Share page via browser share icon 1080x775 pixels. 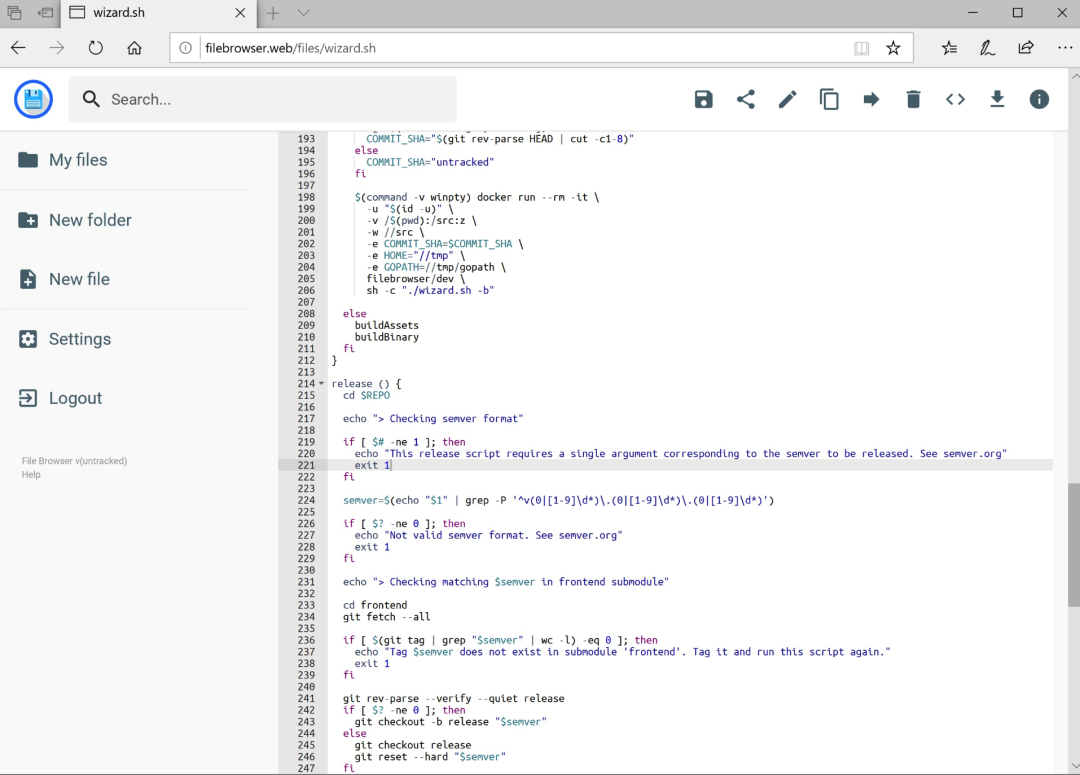tap(1026, 48)
